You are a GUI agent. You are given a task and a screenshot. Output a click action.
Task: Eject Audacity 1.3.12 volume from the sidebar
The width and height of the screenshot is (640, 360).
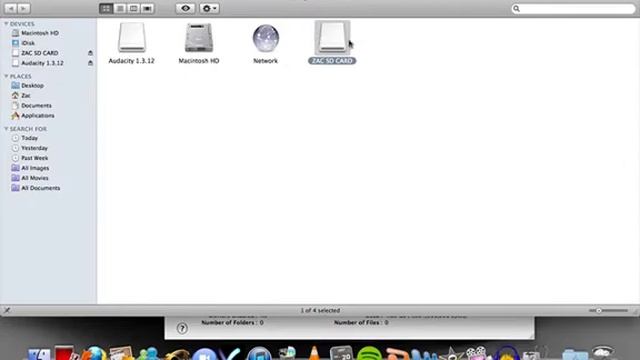click(x=90, y=63)
